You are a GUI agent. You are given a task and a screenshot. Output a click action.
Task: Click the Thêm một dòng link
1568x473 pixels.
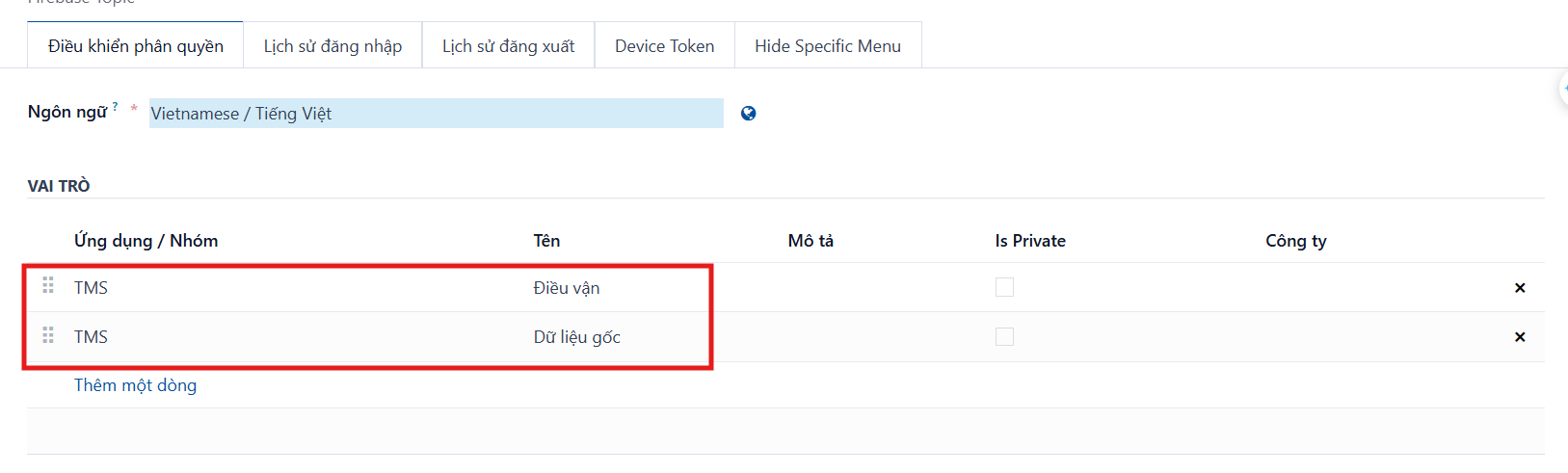point(135,385)
